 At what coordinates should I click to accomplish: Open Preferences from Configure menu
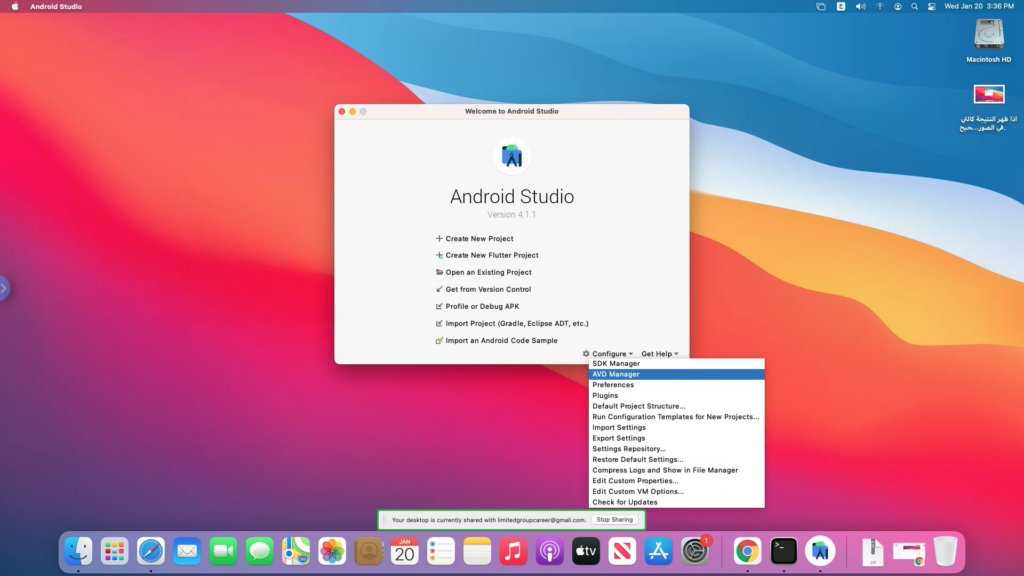[677, 385]
